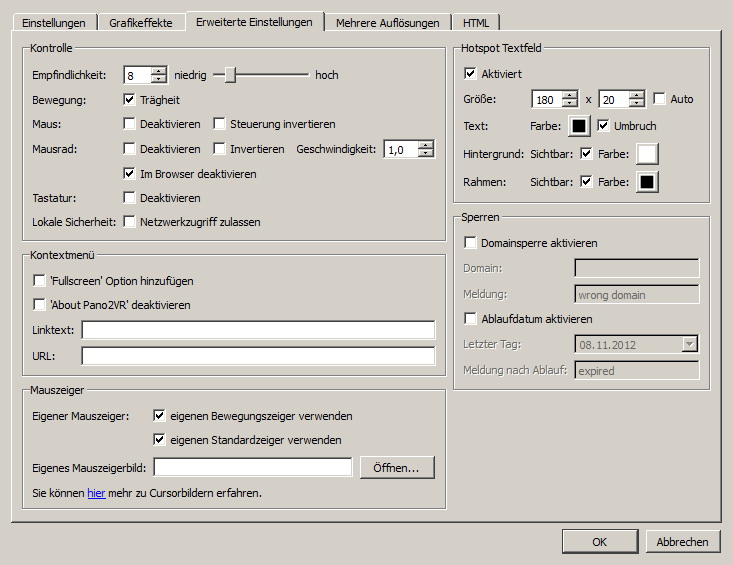Follow the 'hier' cursor images link
This screenshot has width=733, height=565.
(96, 493)
